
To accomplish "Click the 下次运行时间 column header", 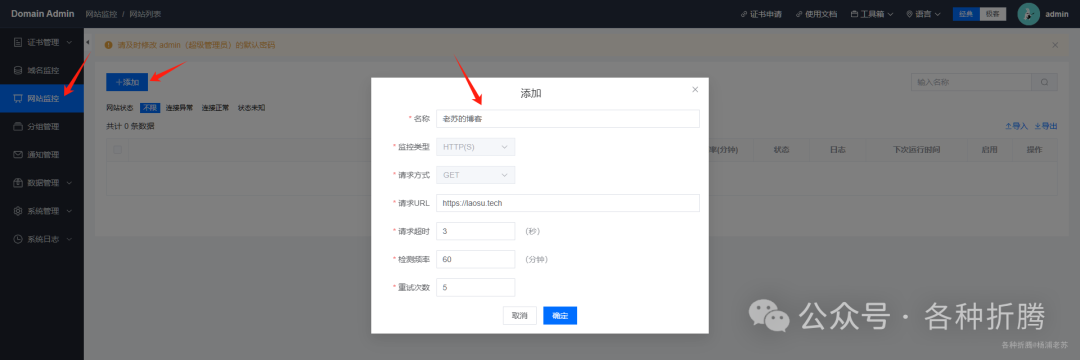I will pos(916,150).
